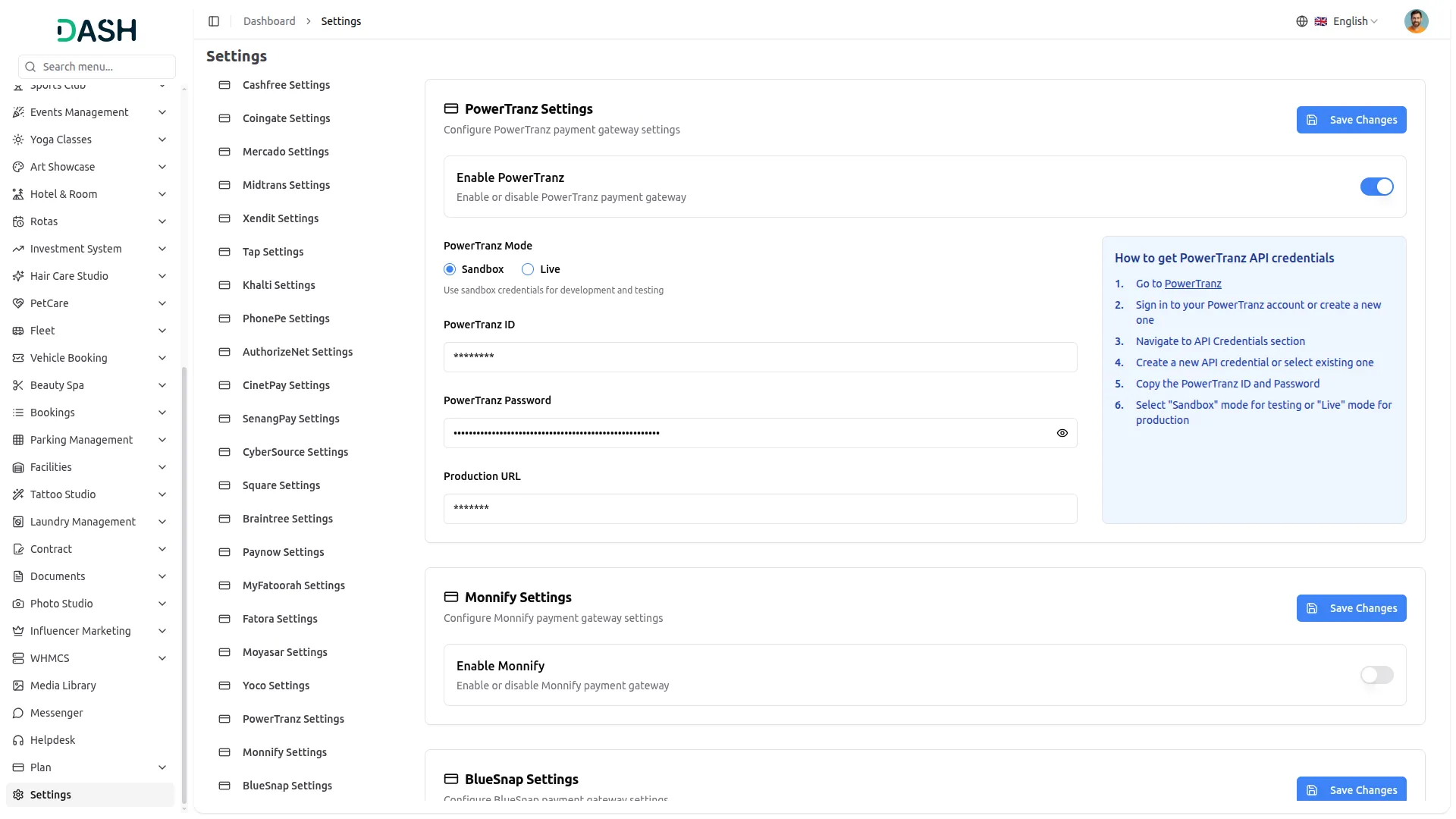Click the PowerTranz ID input field
The width and height of the screenshot is (1456, 819).
tap(760, 357)
